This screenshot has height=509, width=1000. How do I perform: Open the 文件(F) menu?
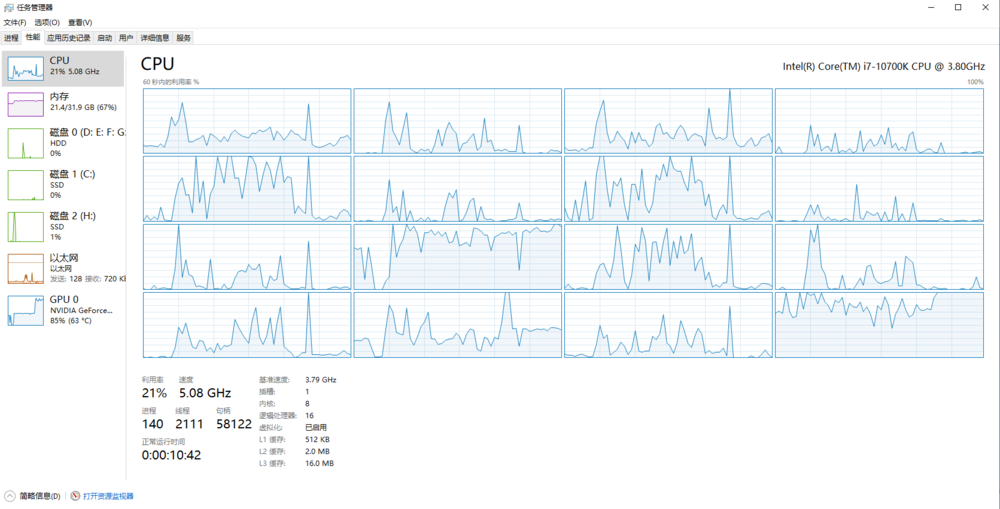coord(15,22)
